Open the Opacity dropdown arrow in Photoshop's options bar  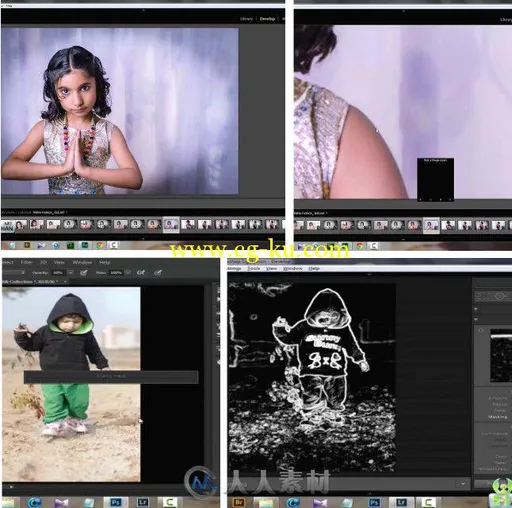[x=70, y=273]
